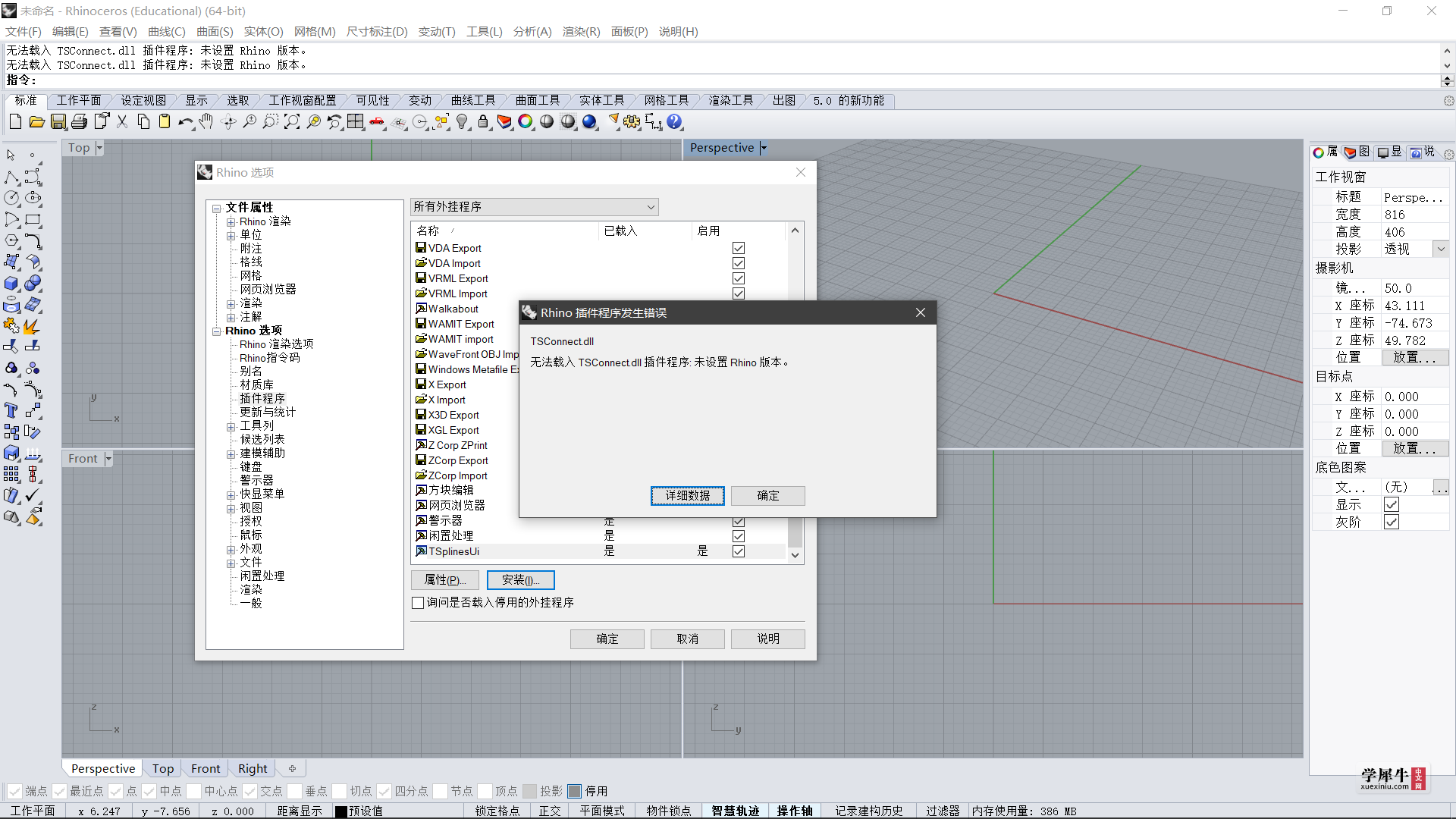The width and height of the screenshot is (1456, 819).
Task: Open 所有外挂程序 dropdown list
Action: [535, 206]
